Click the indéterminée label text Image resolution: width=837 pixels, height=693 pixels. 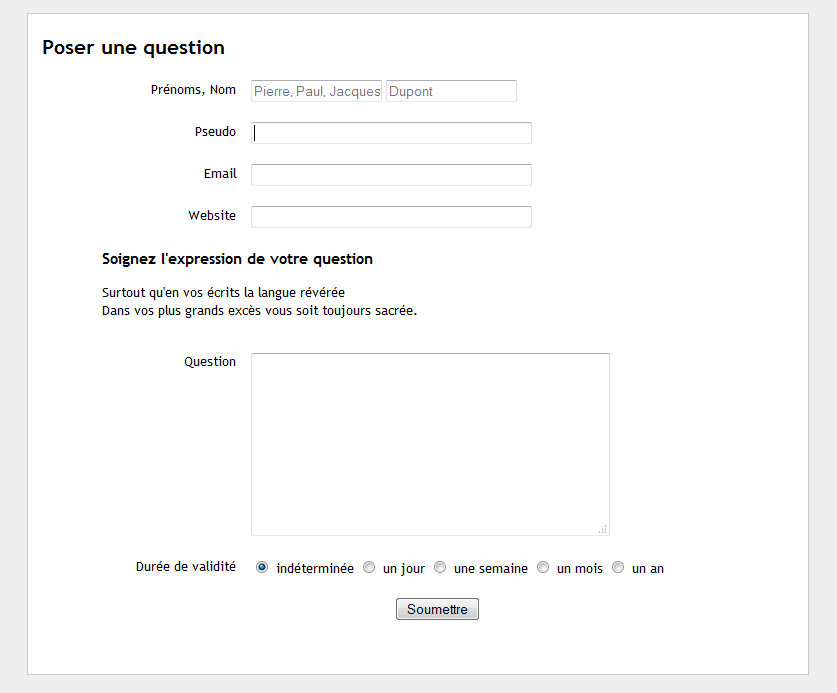(315, 569)
